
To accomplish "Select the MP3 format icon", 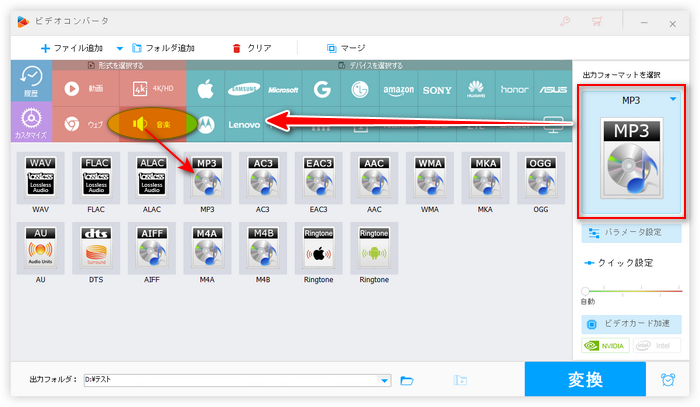I will [x=207, y=180].
